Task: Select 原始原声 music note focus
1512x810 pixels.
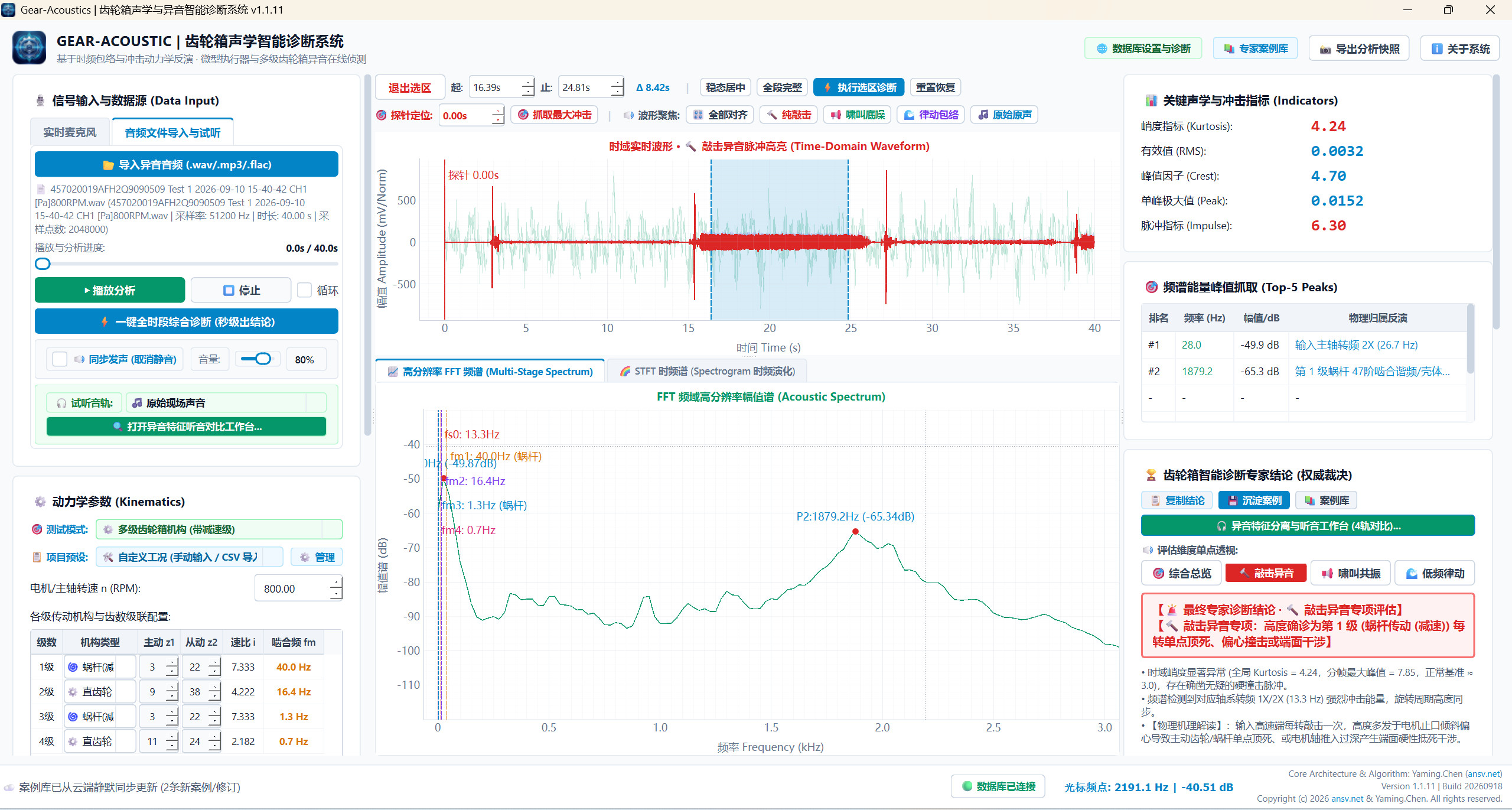Action: (x=1004, y=115)
